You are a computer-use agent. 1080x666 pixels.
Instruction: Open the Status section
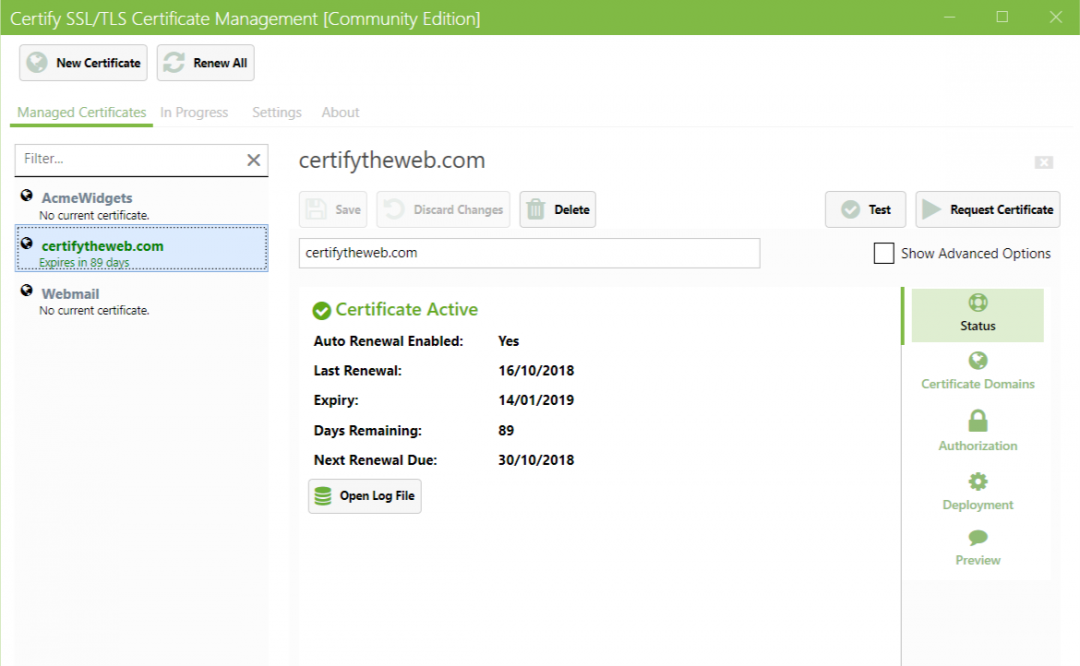point(977,315)
